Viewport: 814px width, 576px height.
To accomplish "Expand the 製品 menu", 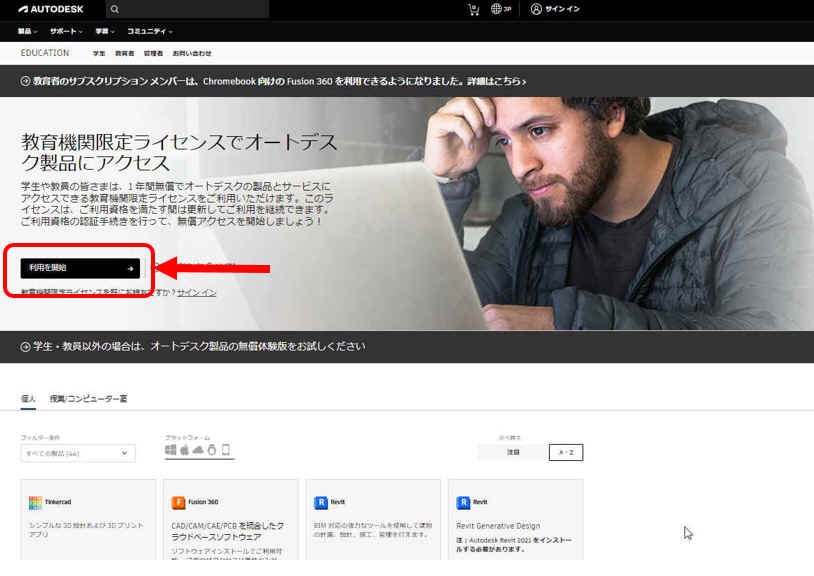I will (28, 32).
